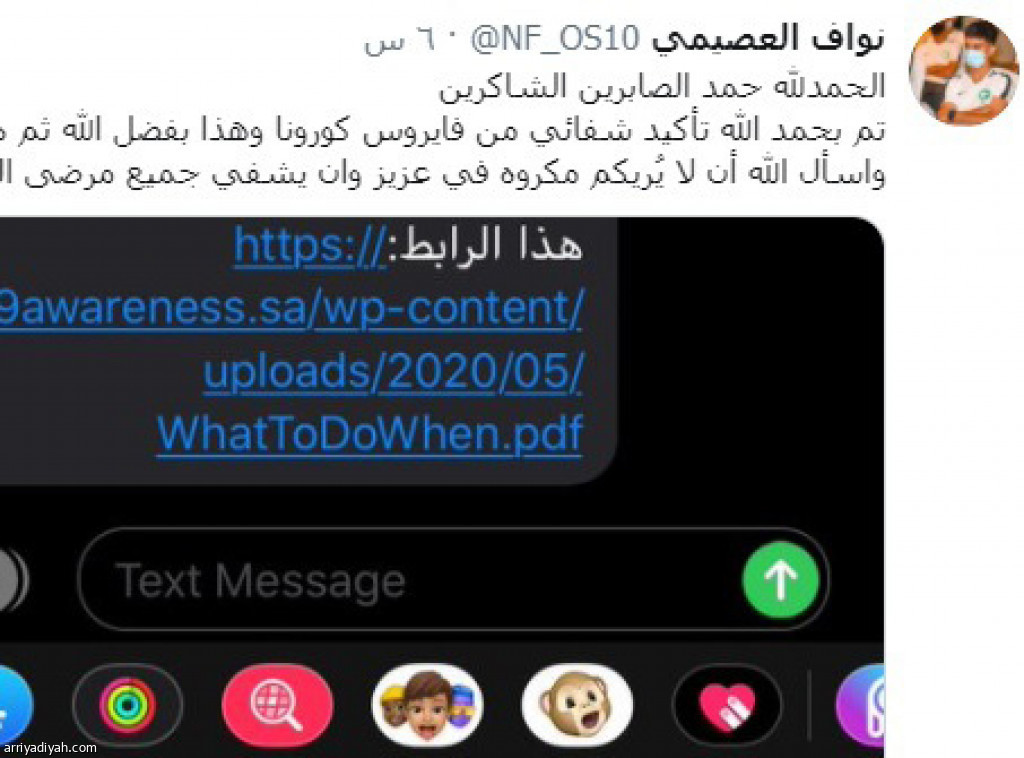Select the Animoji monkey icon
Image resolution: width=1024 pixels, height=758 pixels.
click(577, 705)
